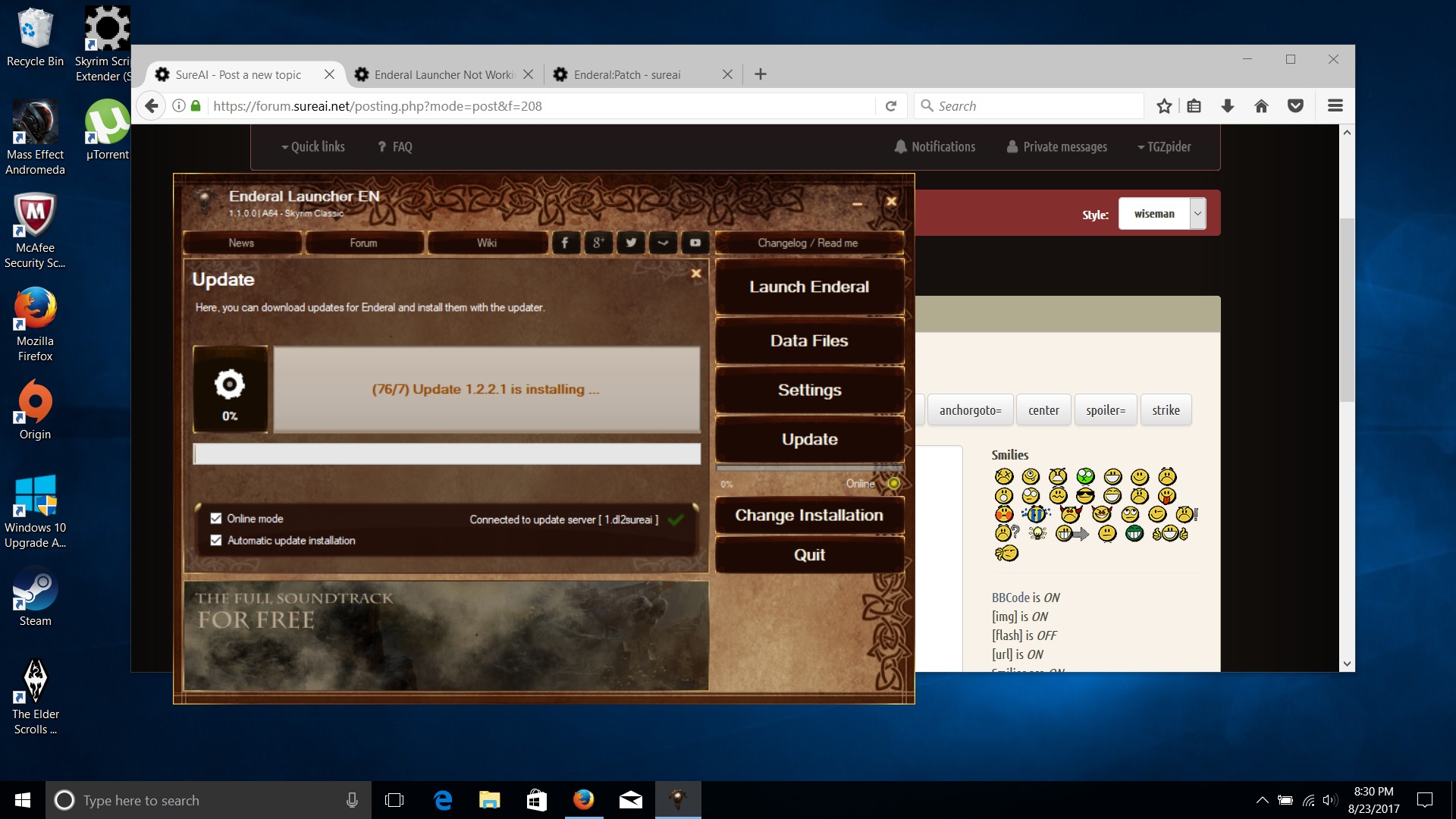Screen dimensions: 1456x819
Task: Uncheck Automatic update installation
Action: (216, 540)
